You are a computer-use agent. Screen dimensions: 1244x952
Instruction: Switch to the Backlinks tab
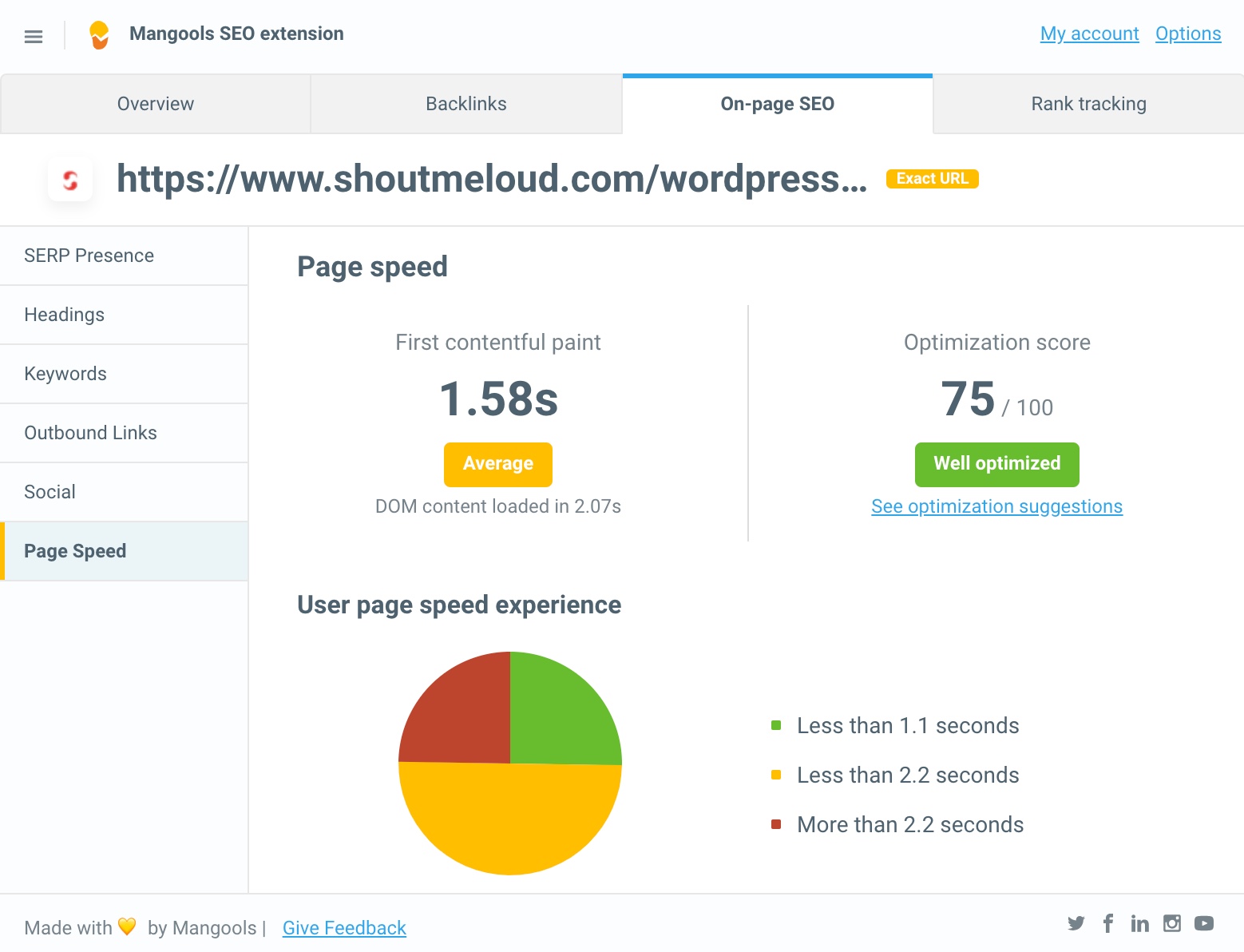tap(466, 104)
